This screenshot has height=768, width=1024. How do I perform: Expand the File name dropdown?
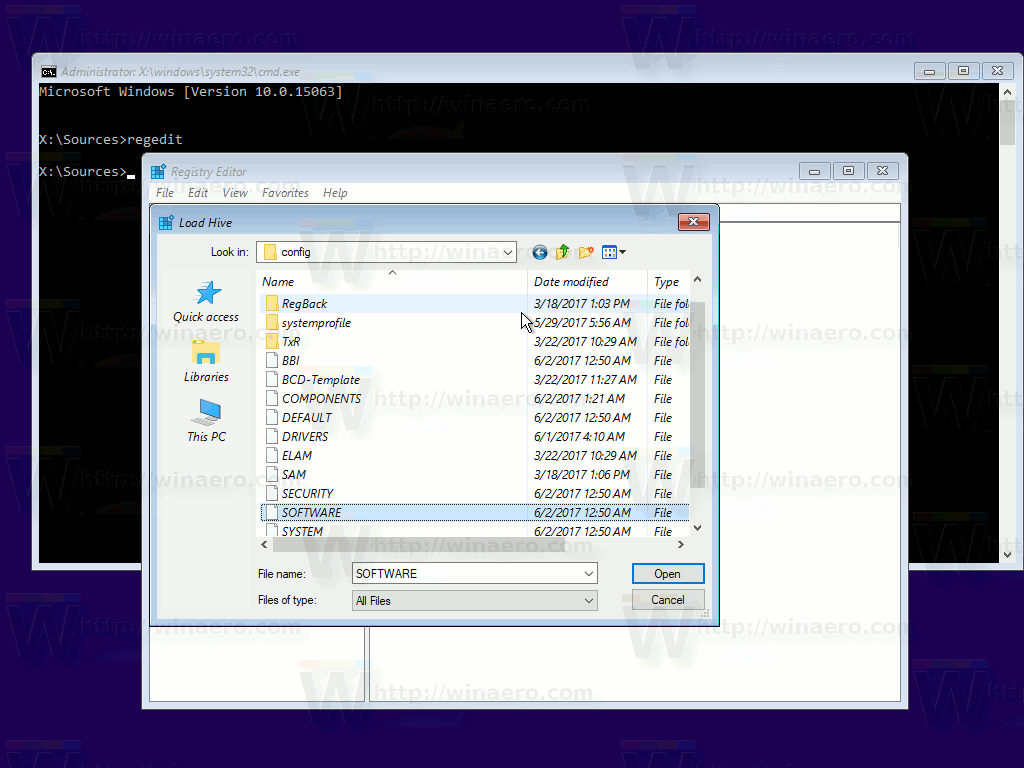(585, 573)
